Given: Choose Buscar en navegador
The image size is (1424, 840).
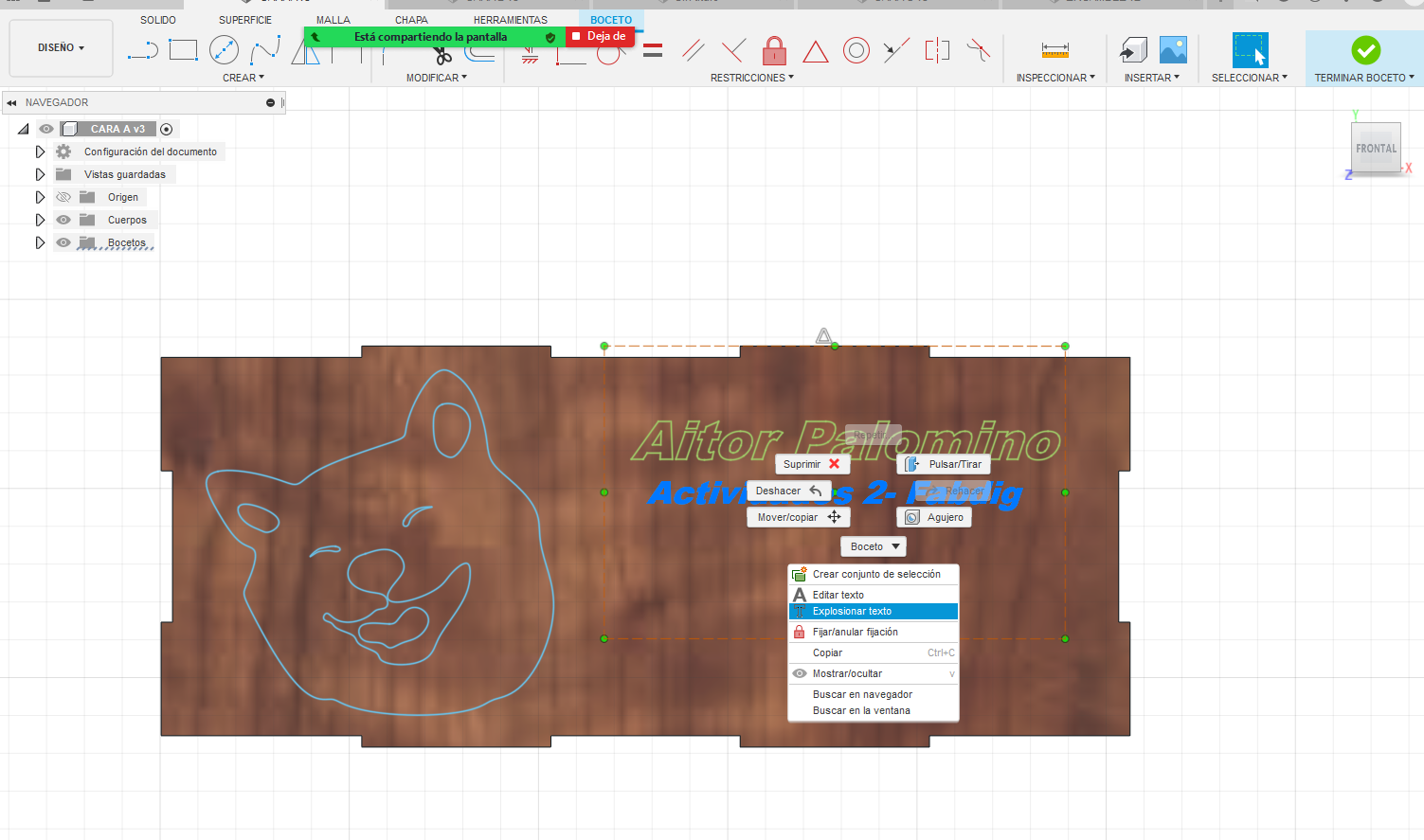Looking at the screenshot, I should [874, 694].
